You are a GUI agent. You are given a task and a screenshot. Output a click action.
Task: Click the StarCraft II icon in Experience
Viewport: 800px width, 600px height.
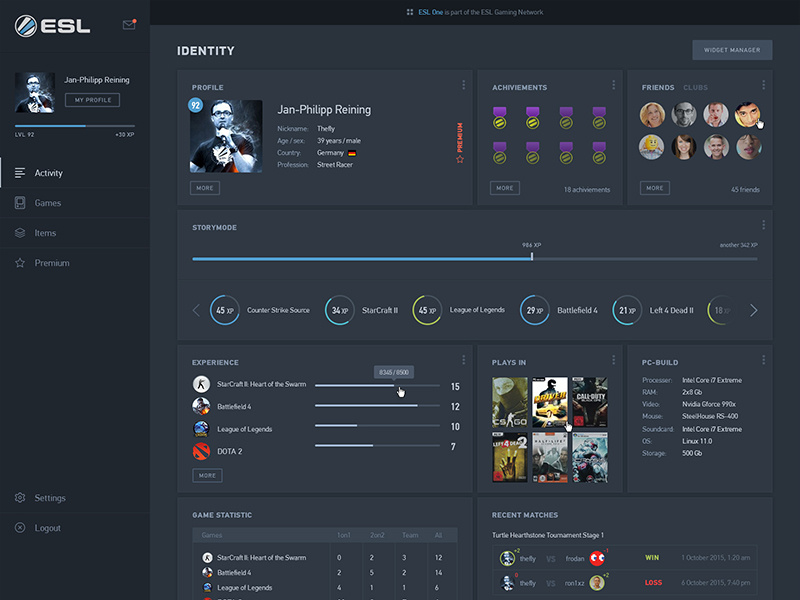201,384
